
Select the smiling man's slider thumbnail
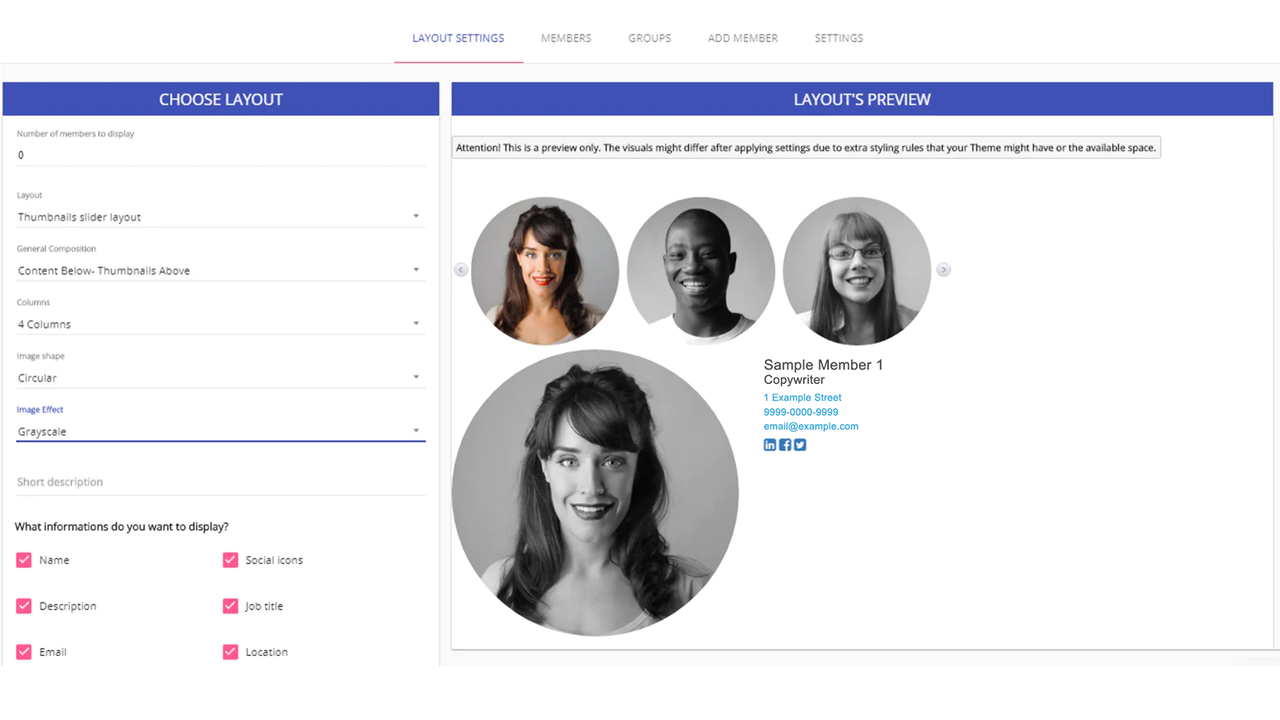coord(701,271)
